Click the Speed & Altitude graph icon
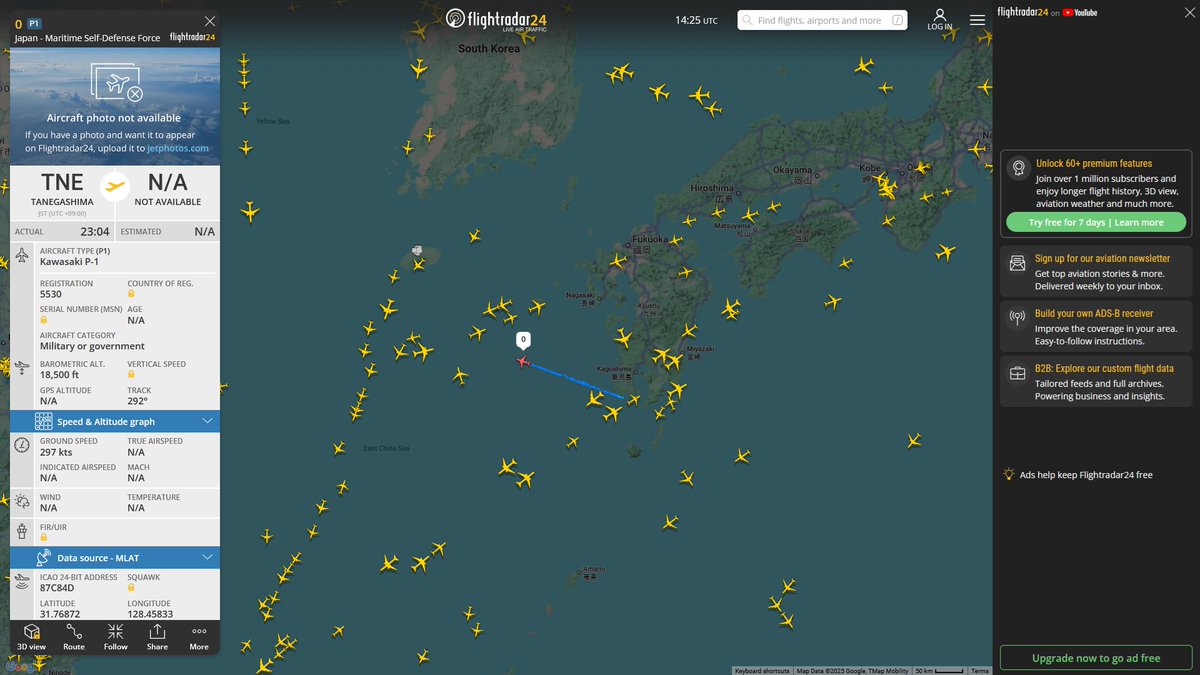 coord(43,421)
